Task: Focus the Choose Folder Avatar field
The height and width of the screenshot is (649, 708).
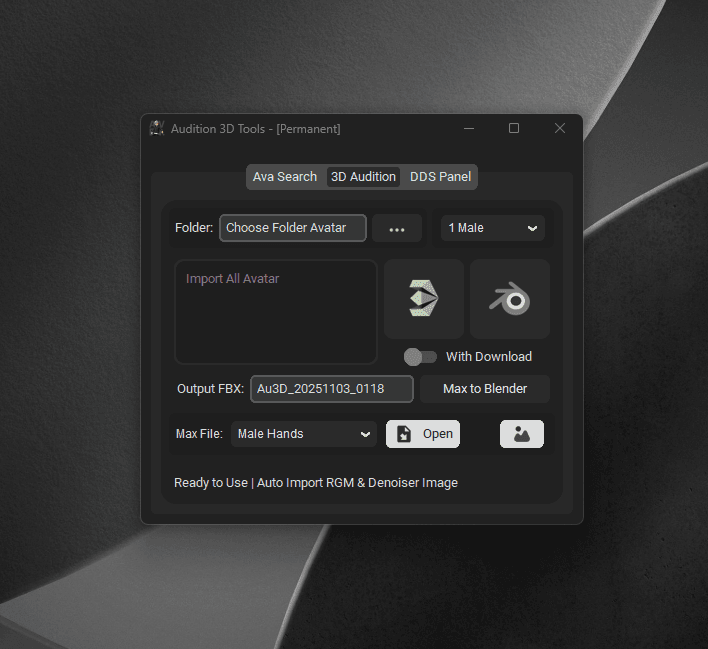Action: point(293,228)
